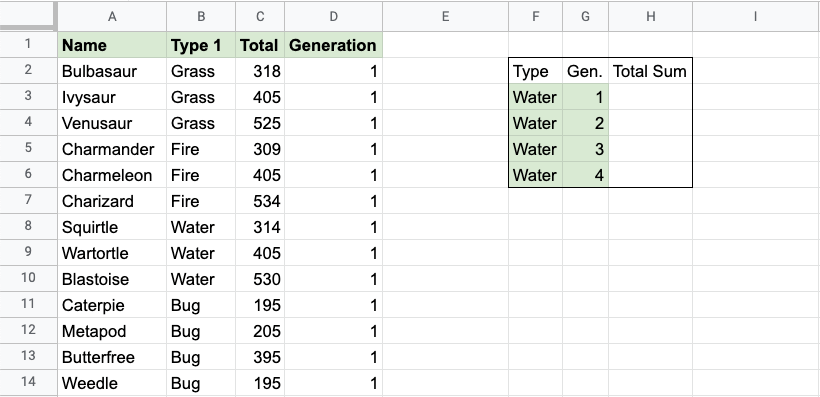
Task: Click the Type header in summary table
Action: tap(536, 71)
